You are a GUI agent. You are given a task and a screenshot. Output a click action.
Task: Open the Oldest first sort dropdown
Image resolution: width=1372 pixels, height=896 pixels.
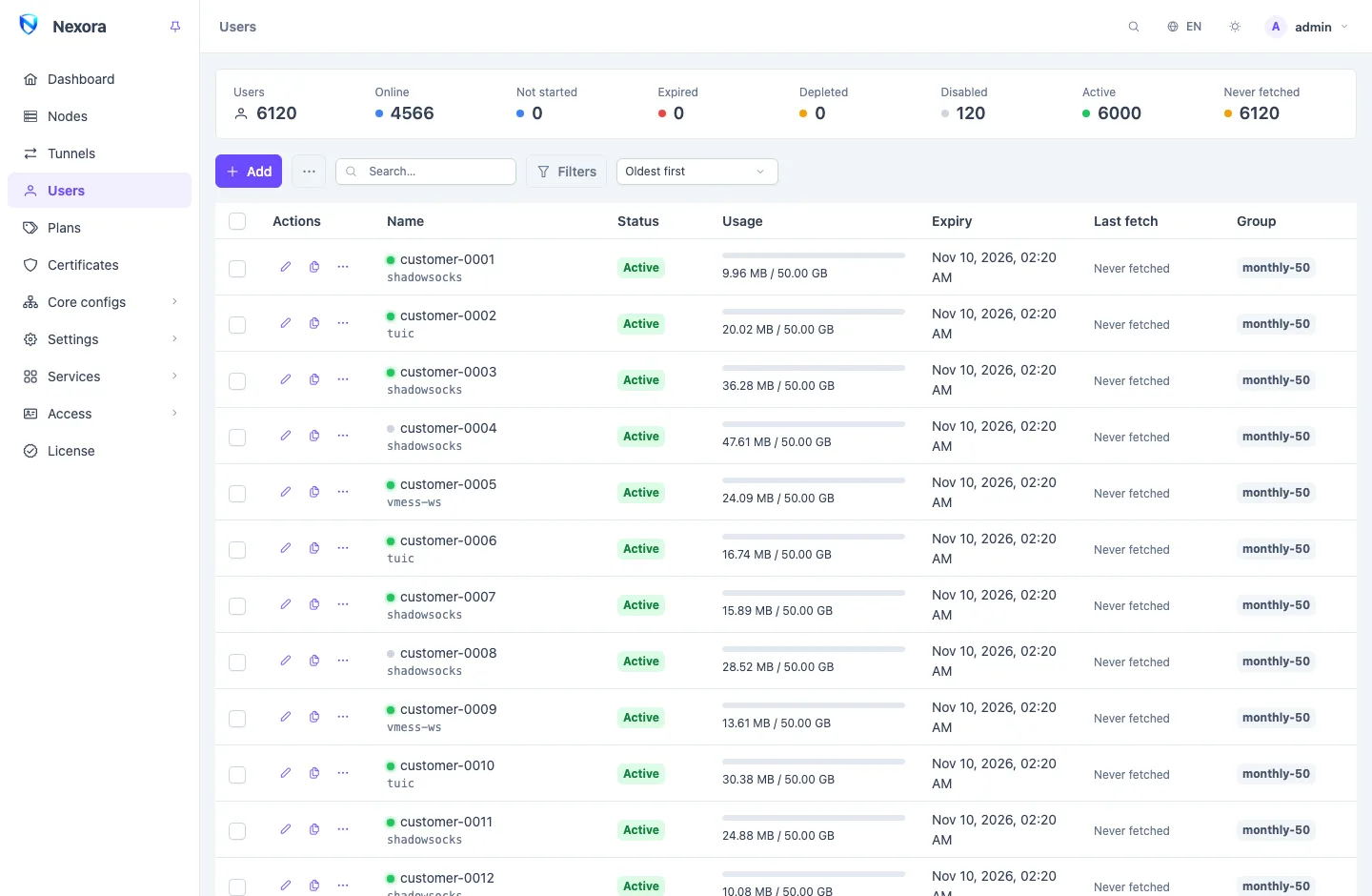pos(697,172)
